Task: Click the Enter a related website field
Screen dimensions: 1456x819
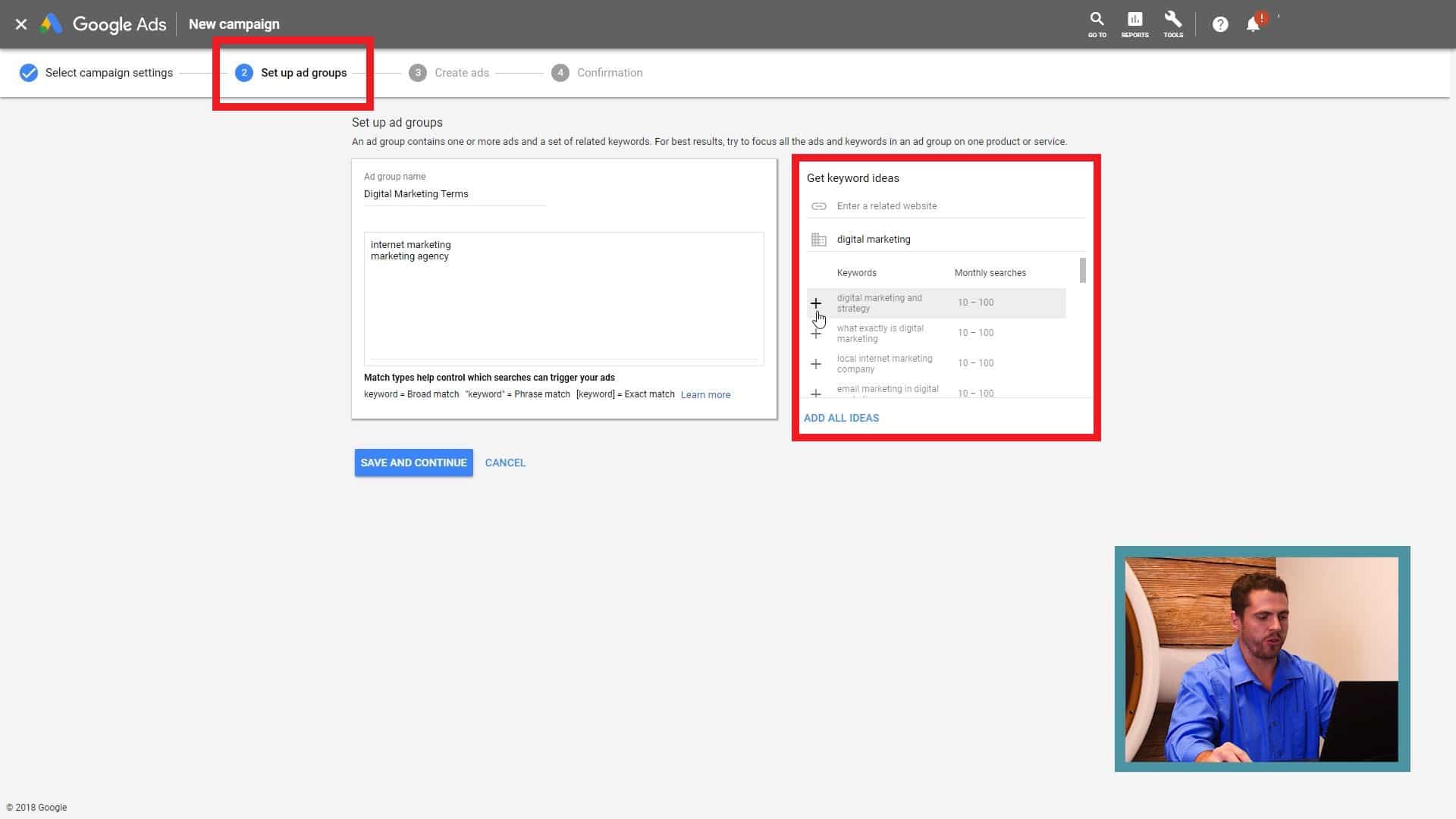Action: click(x=960, y=206)
